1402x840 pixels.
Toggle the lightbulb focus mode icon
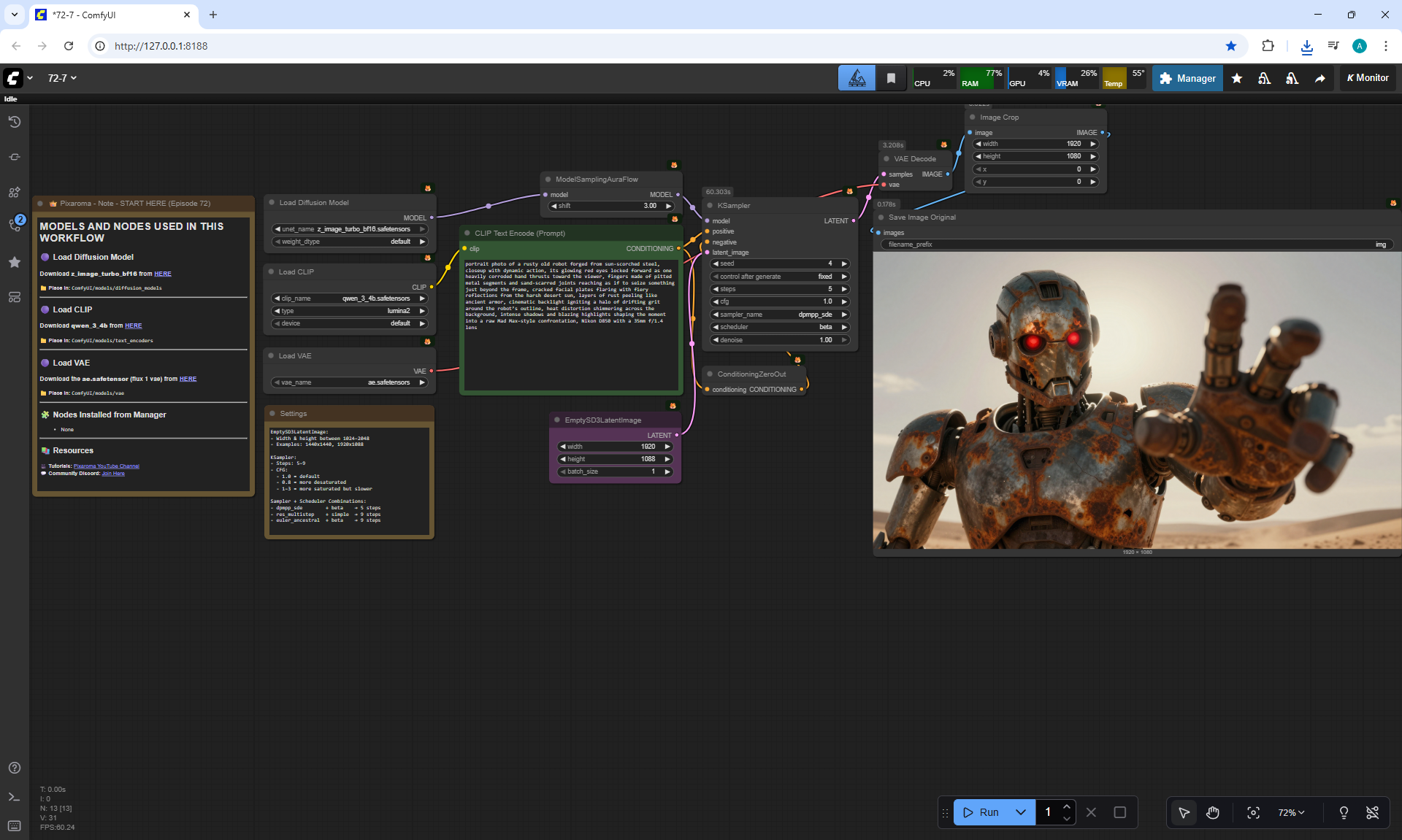(x=1343, y=812)
